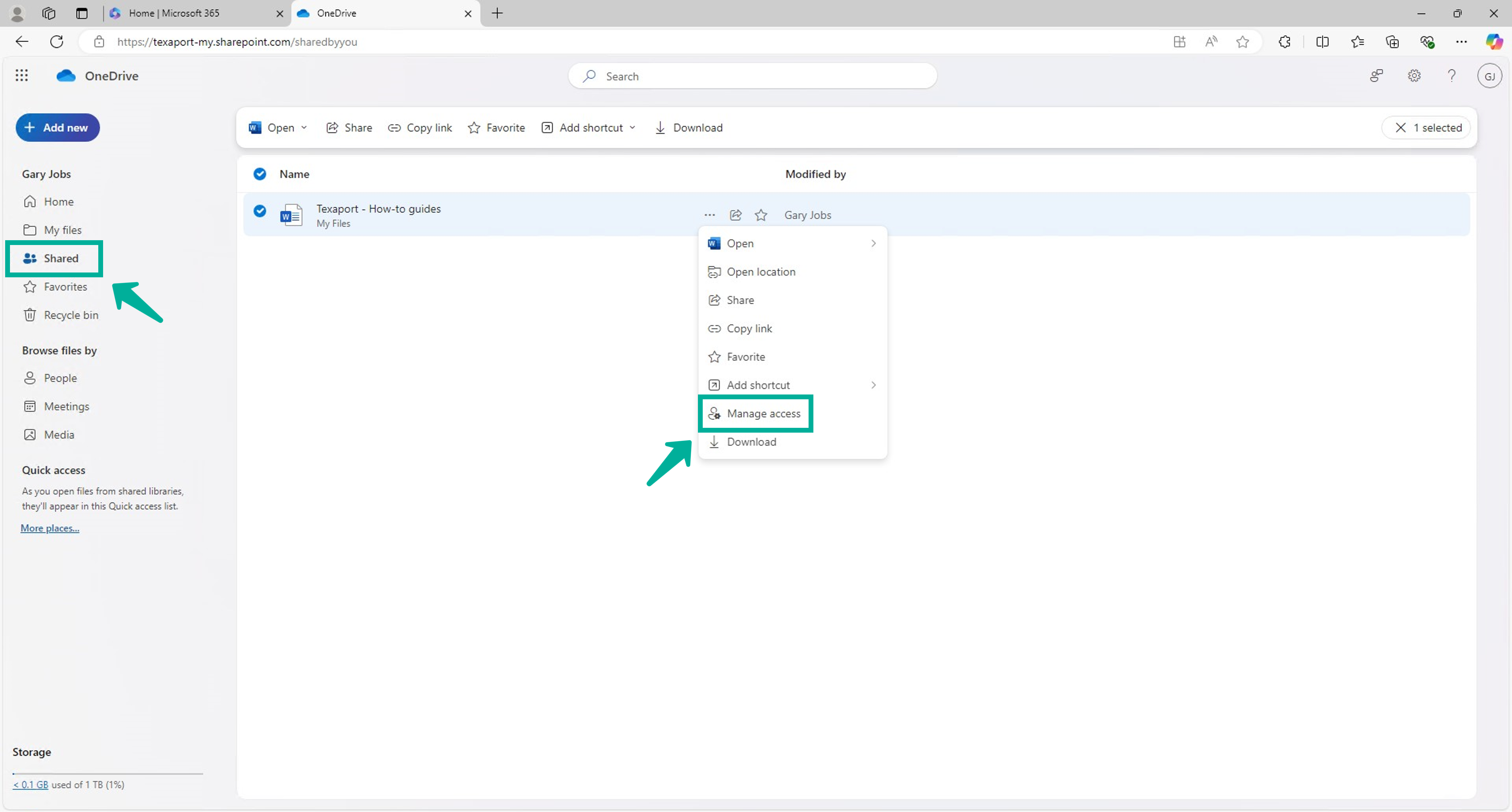The image size is (1512, 812).
Task: Click the Word document icon for Texaport guides
Action: (x=291, y=214)
